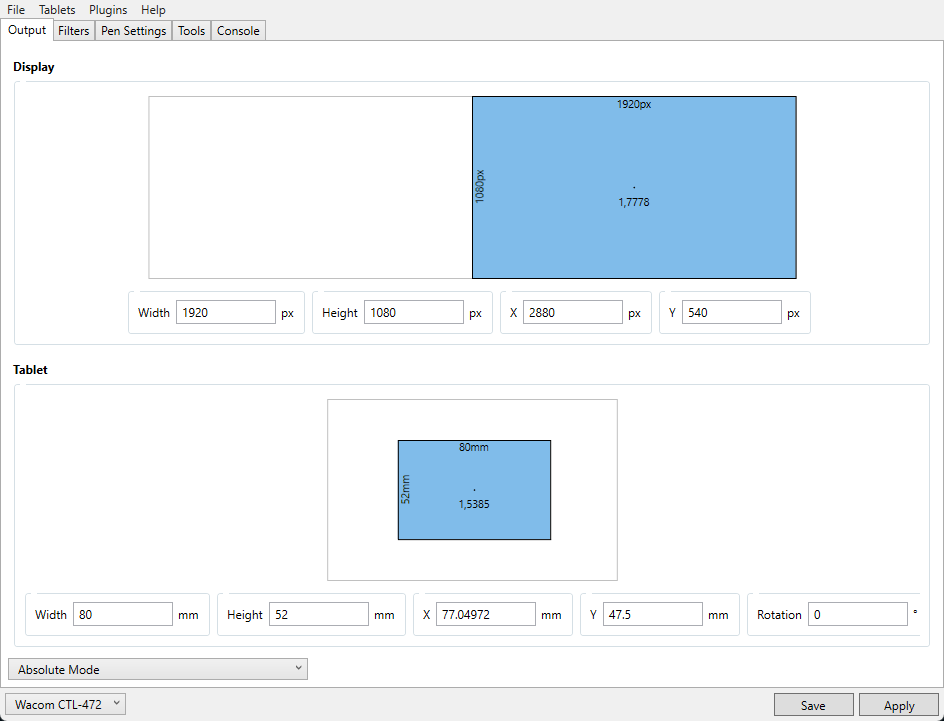Open the Plugins menu
Viewport: 944px width, 721px height.
pos(108,10)
